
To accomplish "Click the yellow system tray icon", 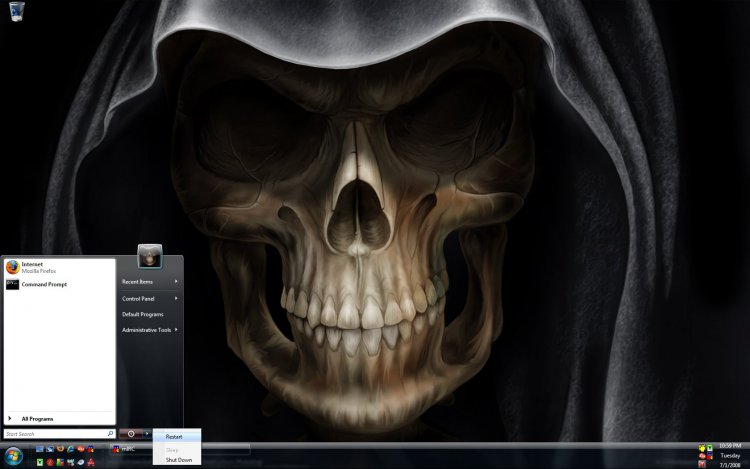I will tap(702, 448).
